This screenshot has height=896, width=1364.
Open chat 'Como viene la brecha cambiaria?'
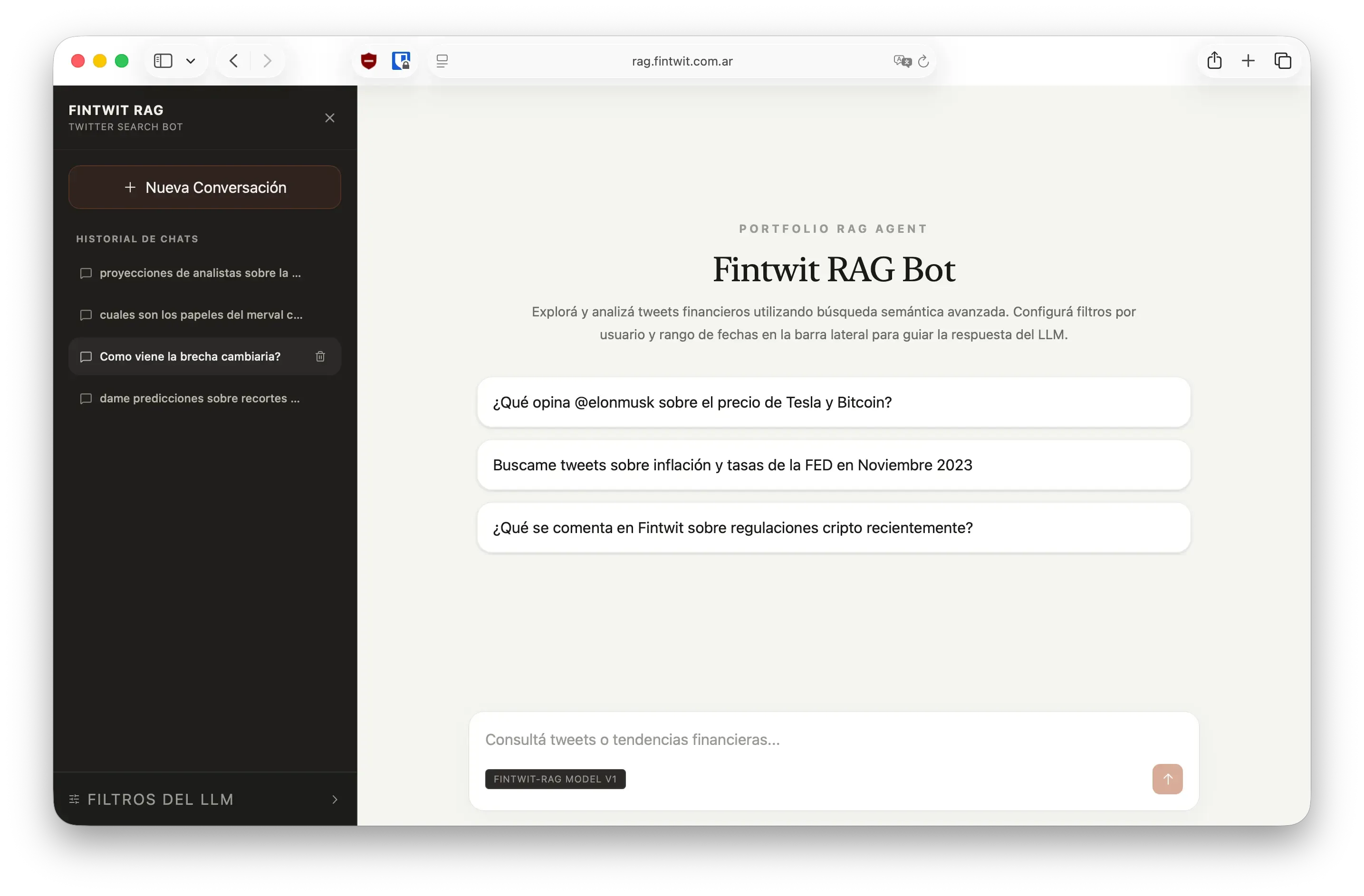[x=204, y=356]
